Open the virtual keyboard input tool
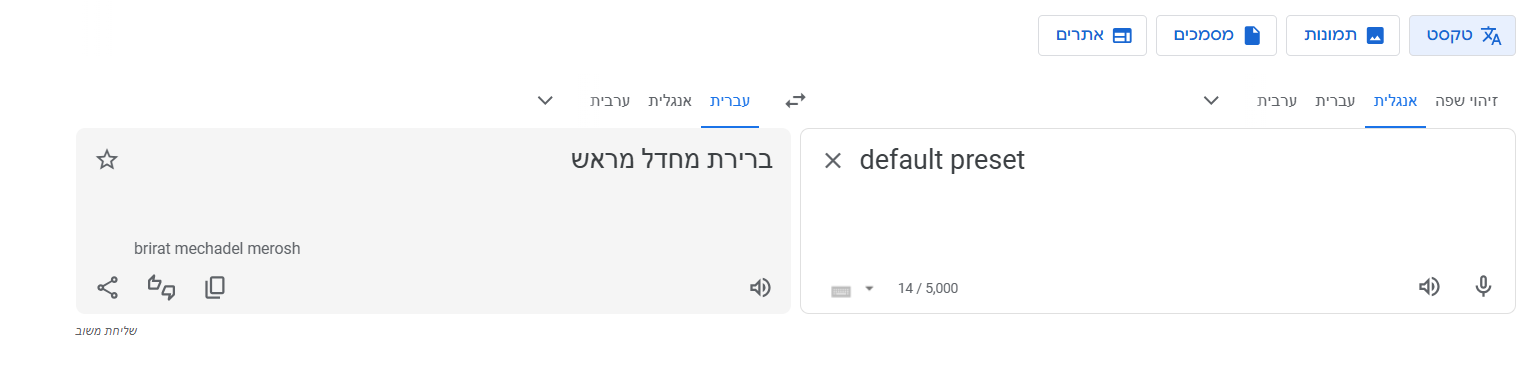 tap(841, 290)
